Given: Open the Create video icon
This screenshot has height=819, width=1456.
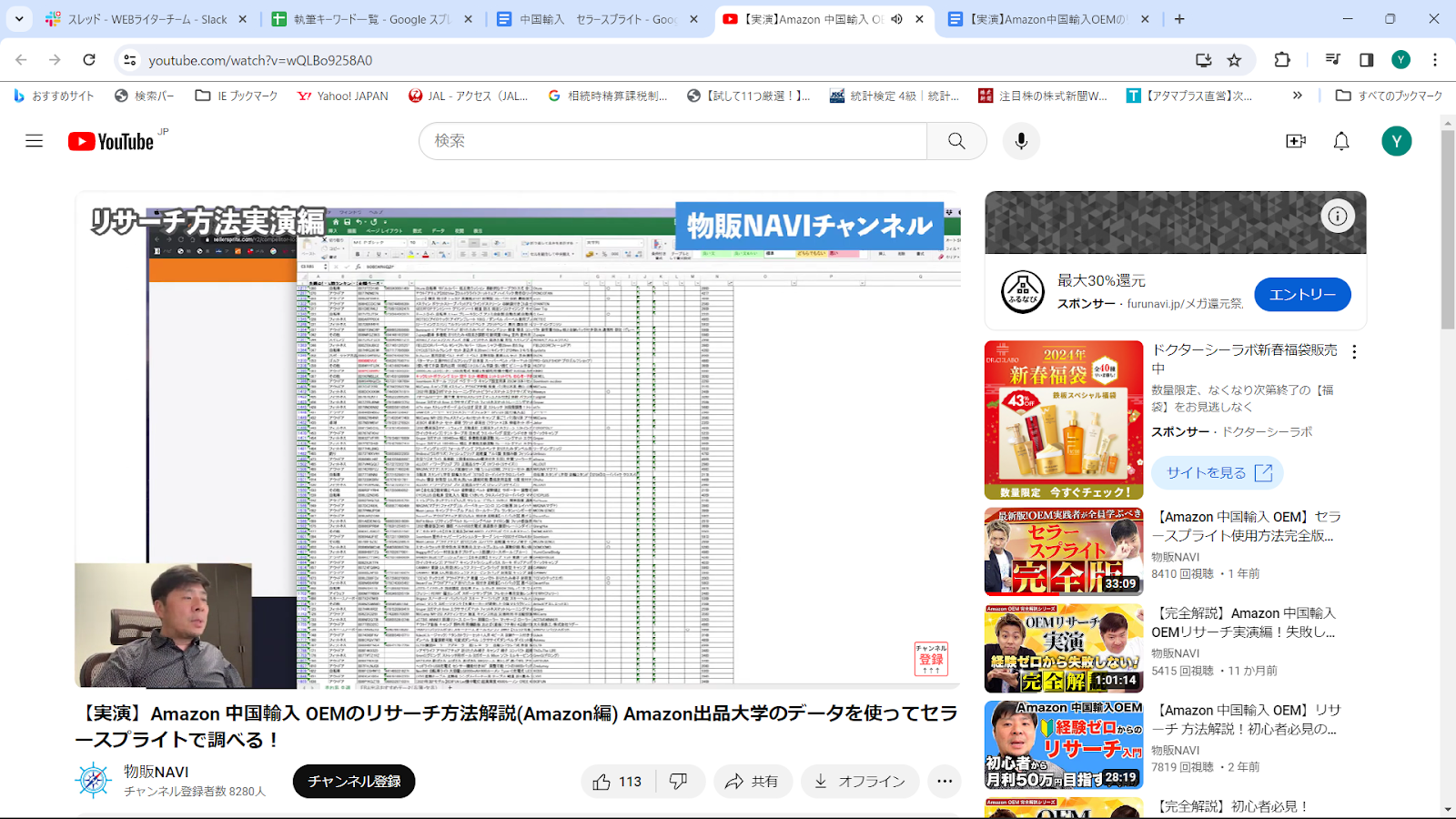Looking at the screenshot, I should click(1296, 141).
